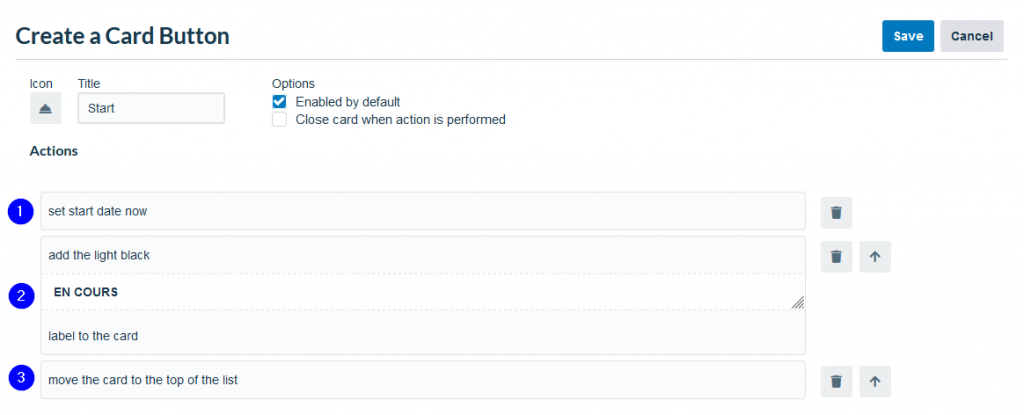
Task: Edit the Title field containing Start
Action: [x=152, y=108]
